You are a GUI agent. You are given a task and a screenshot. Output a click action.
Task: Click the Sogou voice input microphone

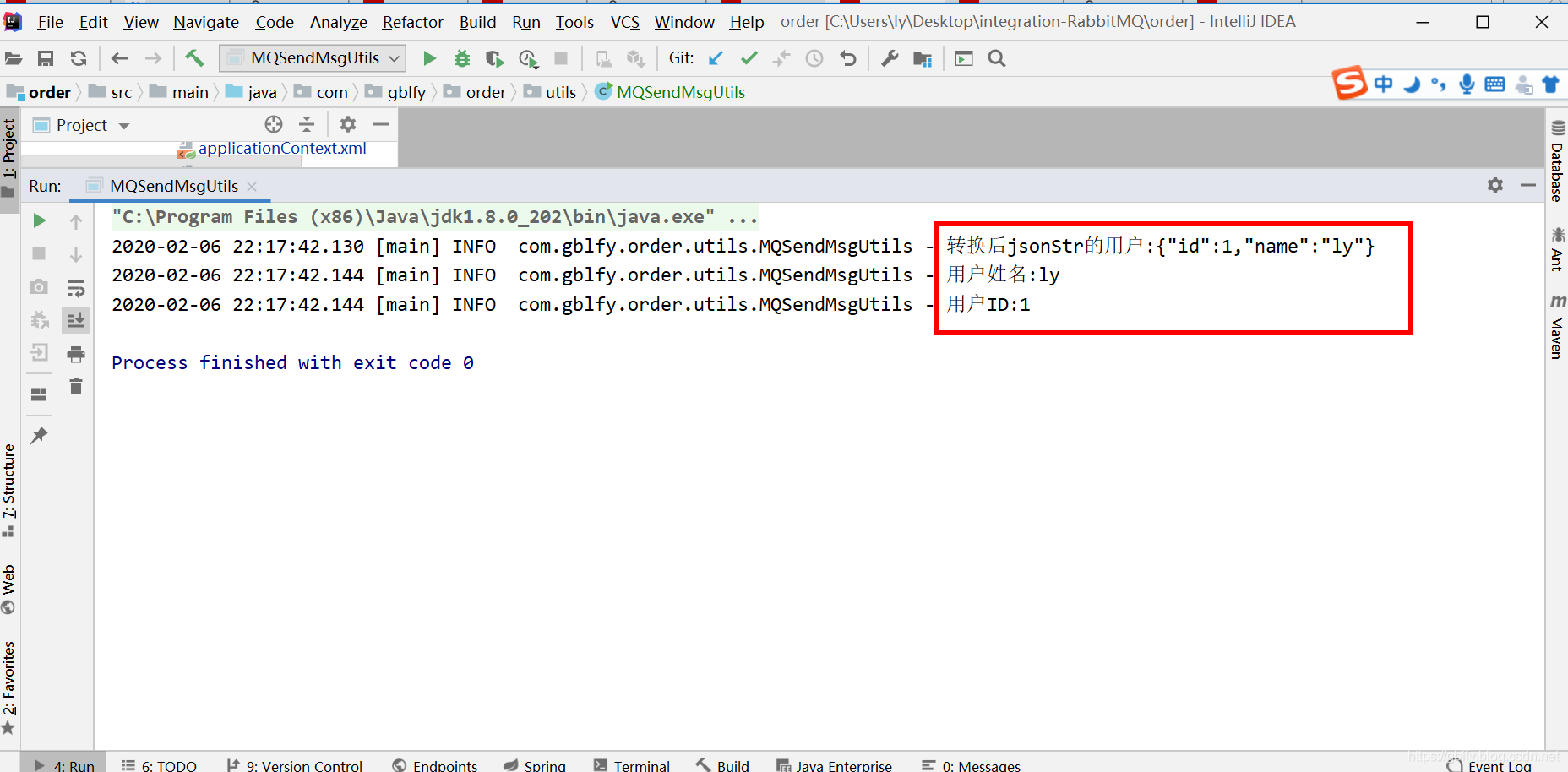click(x=1467, y=84)
